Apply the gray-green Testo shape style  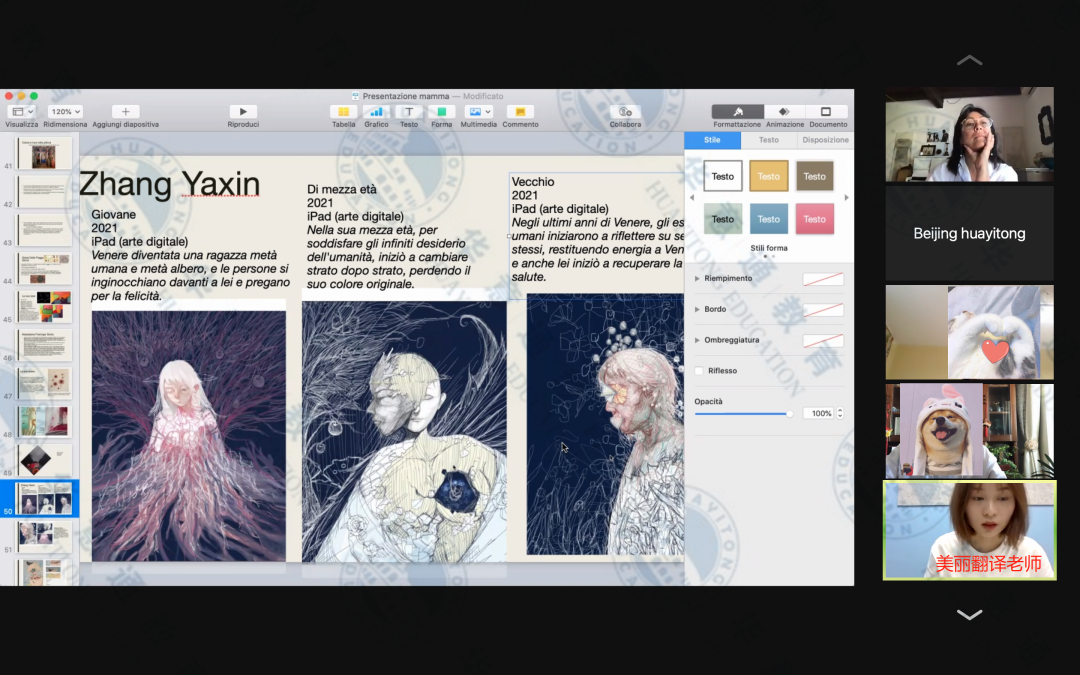pyautogui.click(x=723, y=219)
